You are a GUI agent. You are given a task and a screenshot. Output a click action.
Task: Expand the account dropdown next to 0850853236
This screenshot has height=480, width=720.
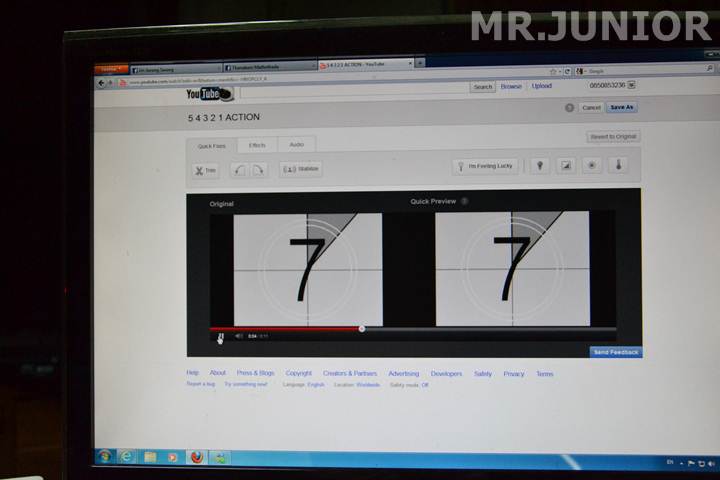point(632,85)
